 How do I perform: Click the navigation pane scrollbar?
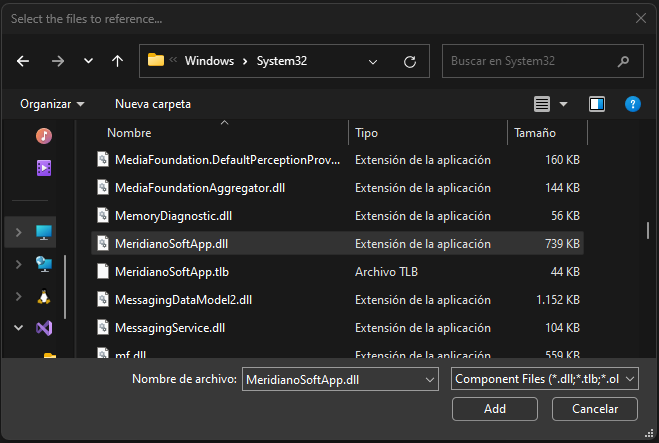click(x=65, y=287)
